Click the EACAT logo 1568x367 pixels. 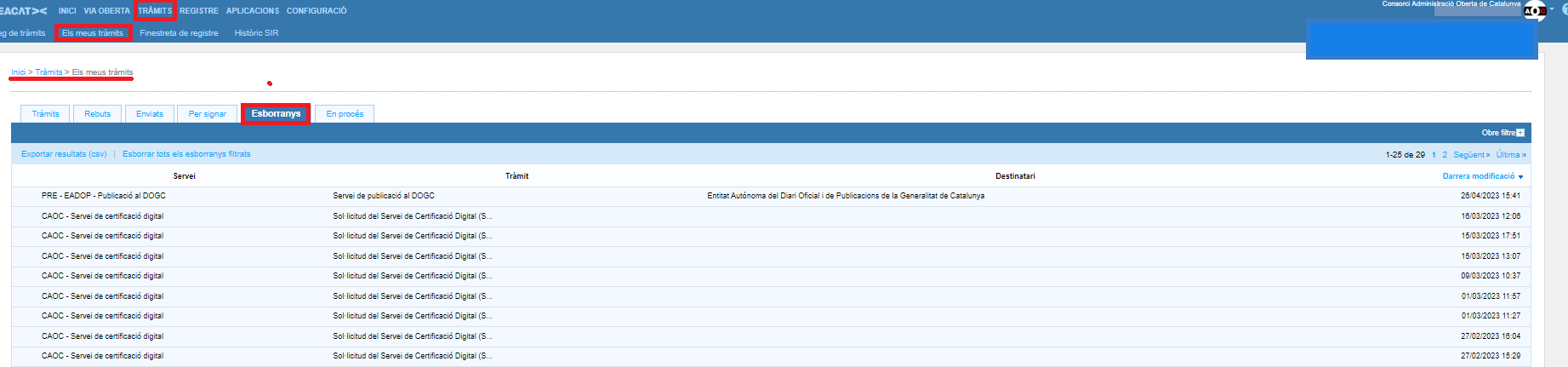tap(24, 11)
